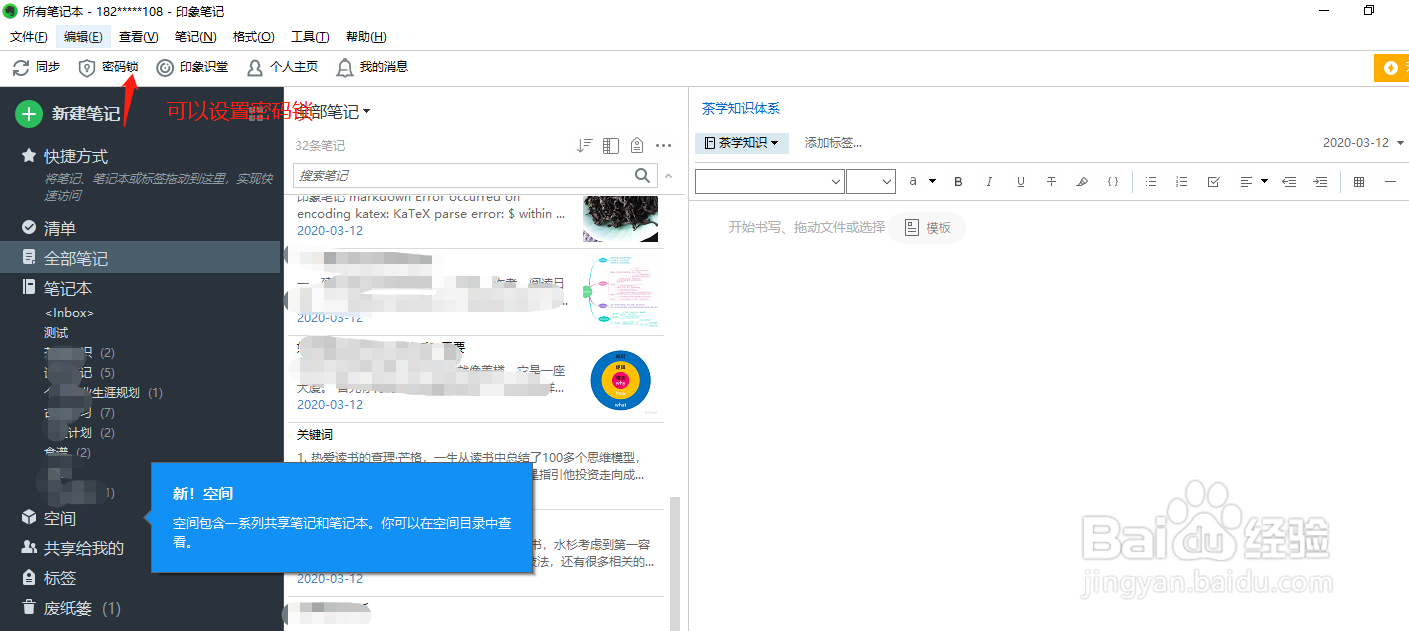Toggle strikethrough formatting
The width and height of the screenshot is (1409, 631).
pos(1051,181)
